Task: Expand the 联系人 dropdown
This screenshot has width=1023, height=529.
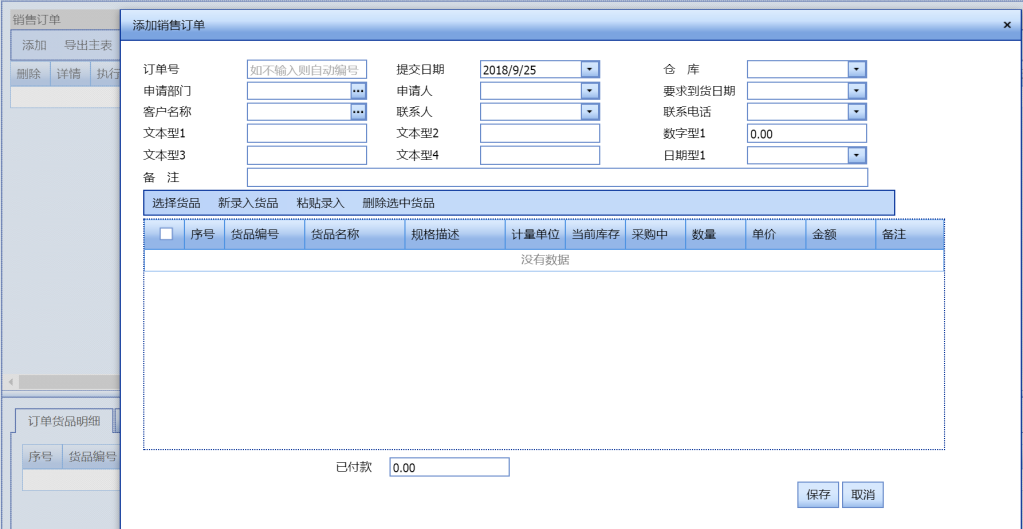Action: click(x=590, y=112)
